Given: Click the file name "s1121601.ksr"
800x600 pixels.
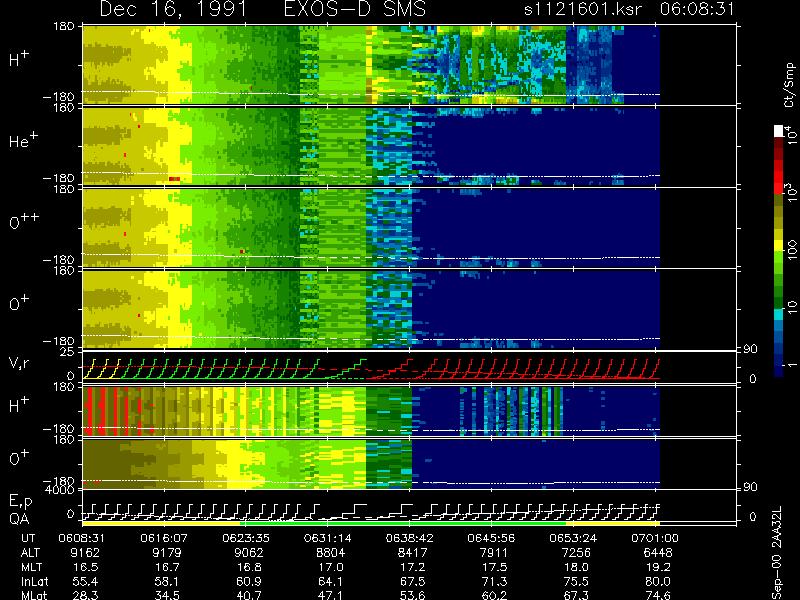Looking at the screenshot, I should 583,9.
